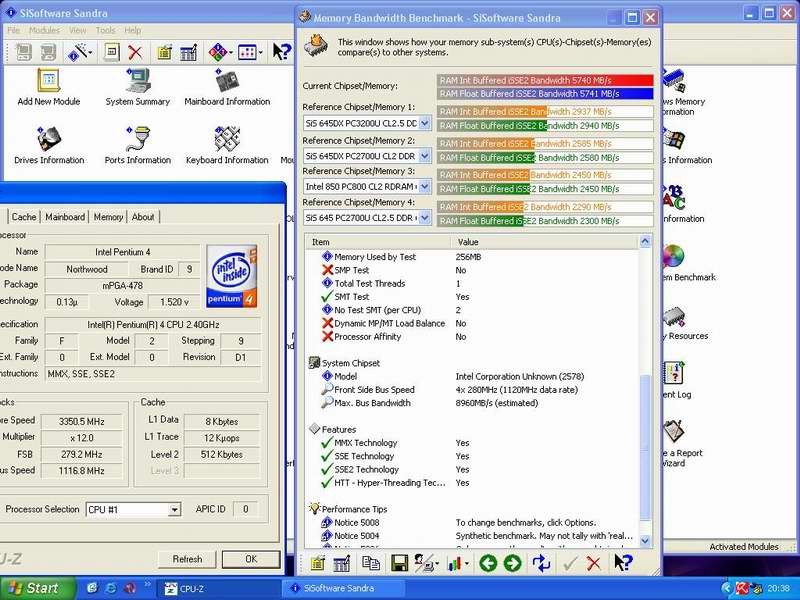Switch to the Mainboard tab in CPU-Z

(x=65, y=217)
